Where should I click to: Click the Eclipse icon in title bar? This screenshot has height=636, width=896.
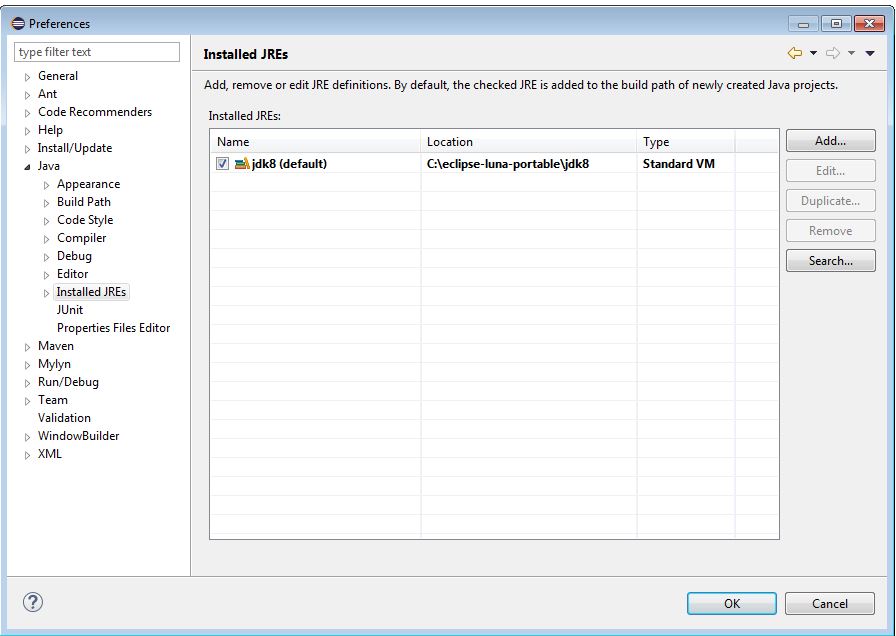click(x=18, y=23)
